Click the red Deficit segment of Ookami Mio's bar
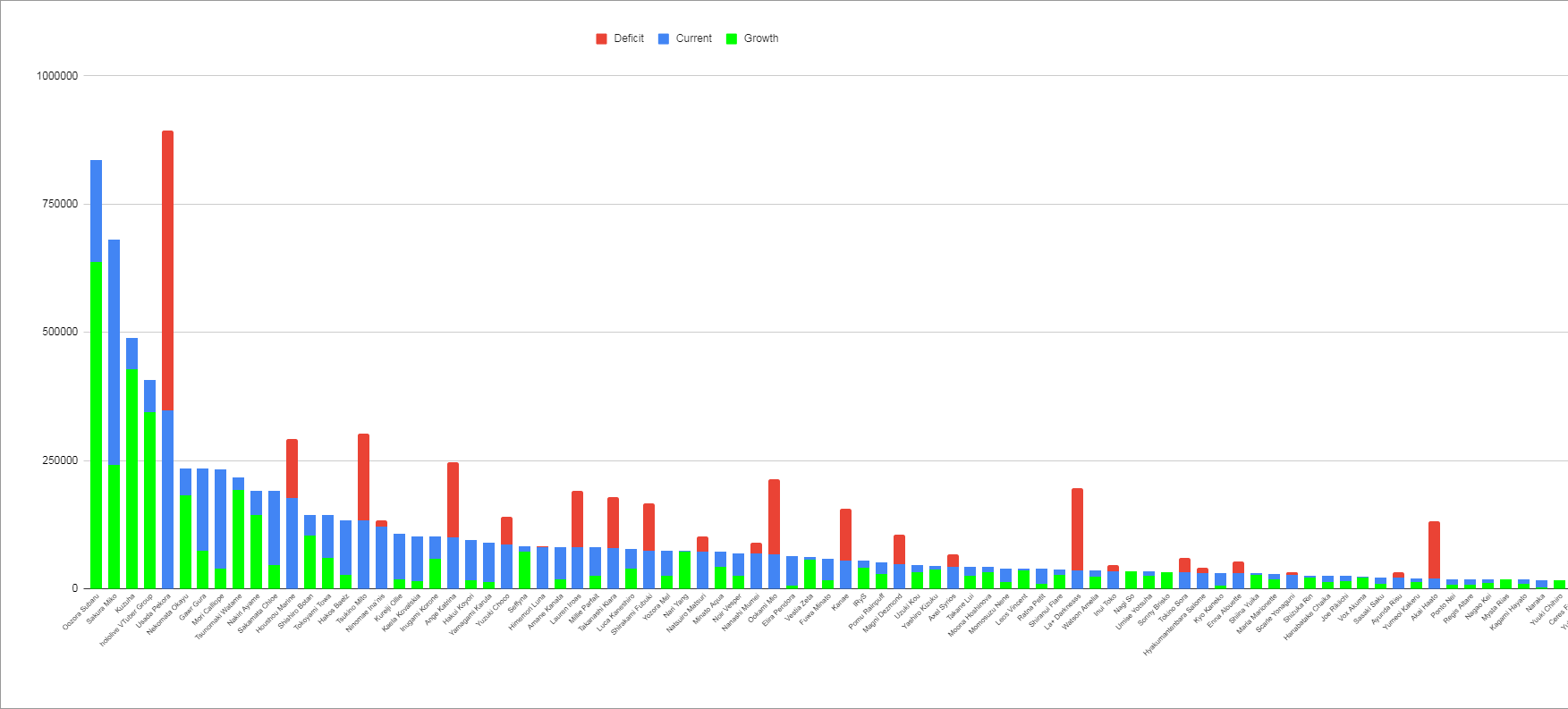The width and height of the screenshot is (1568, 709). pyautogui.click(x=774, y=517)
